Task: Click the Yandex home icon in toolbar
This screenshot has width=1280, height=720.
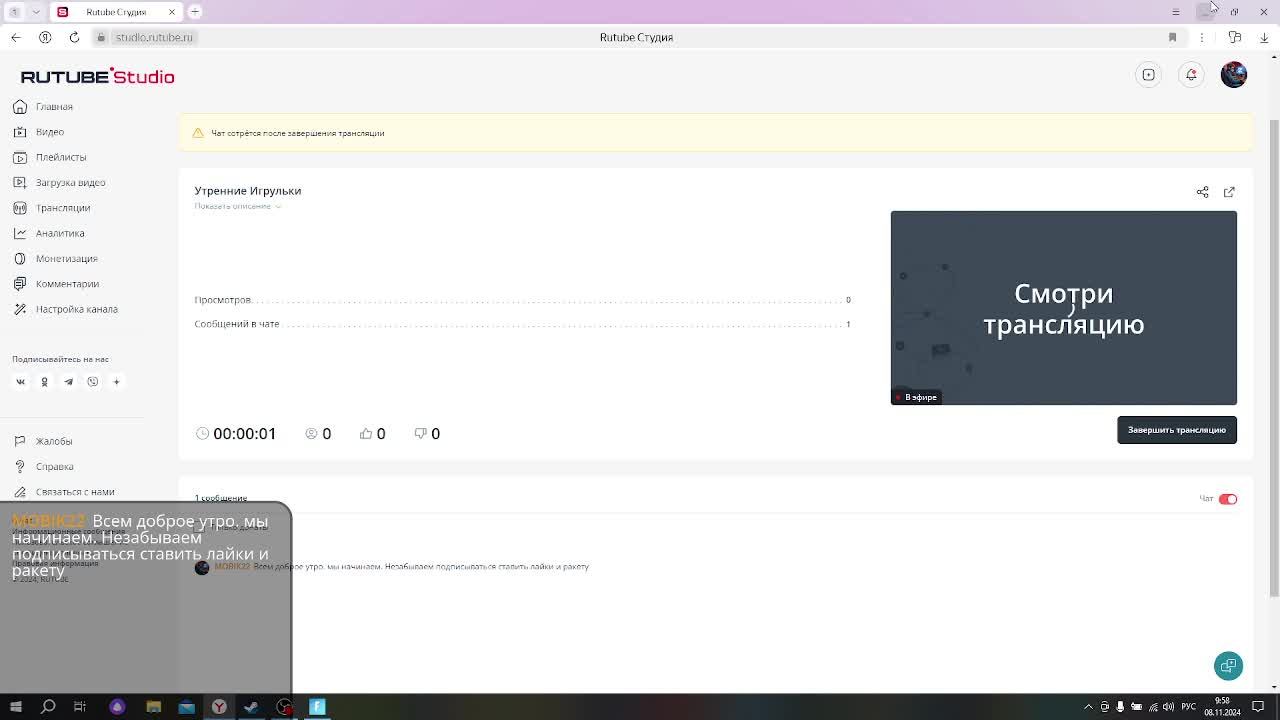Action: coord(45,37)
